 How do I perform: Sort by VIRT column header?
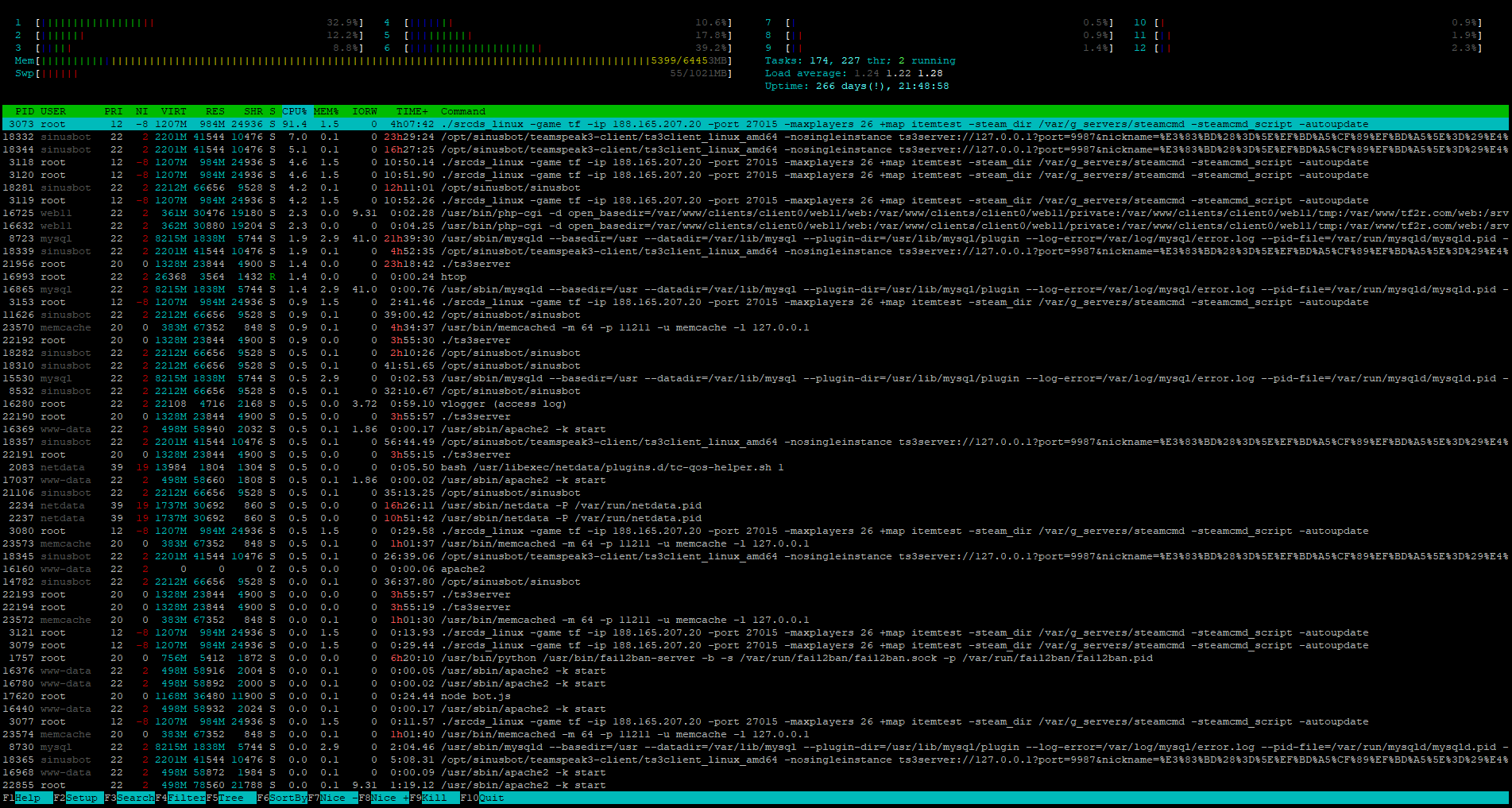point(174,111)
